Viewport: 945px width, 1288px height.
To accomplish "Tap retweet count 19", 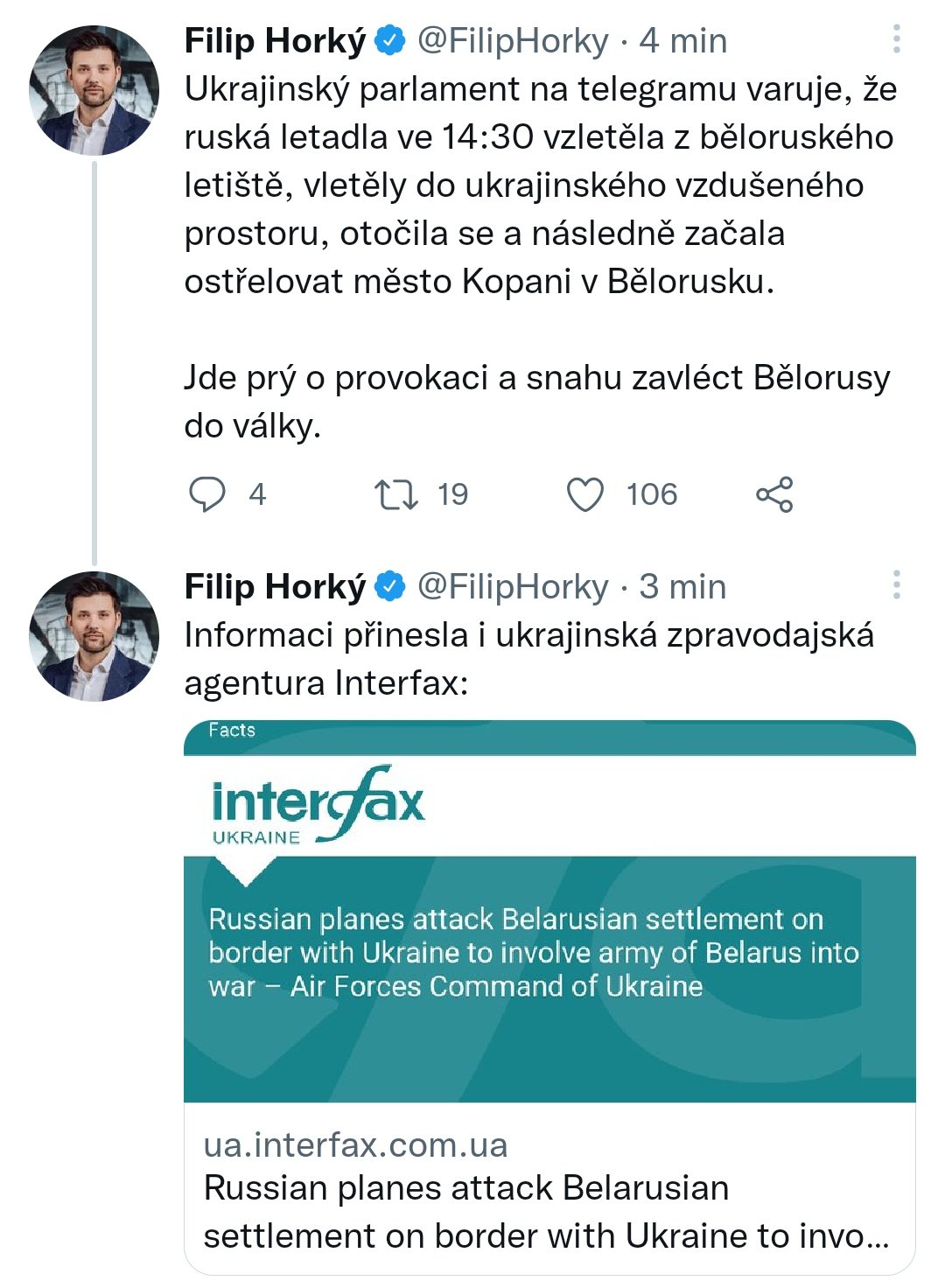I will (452, 494).
